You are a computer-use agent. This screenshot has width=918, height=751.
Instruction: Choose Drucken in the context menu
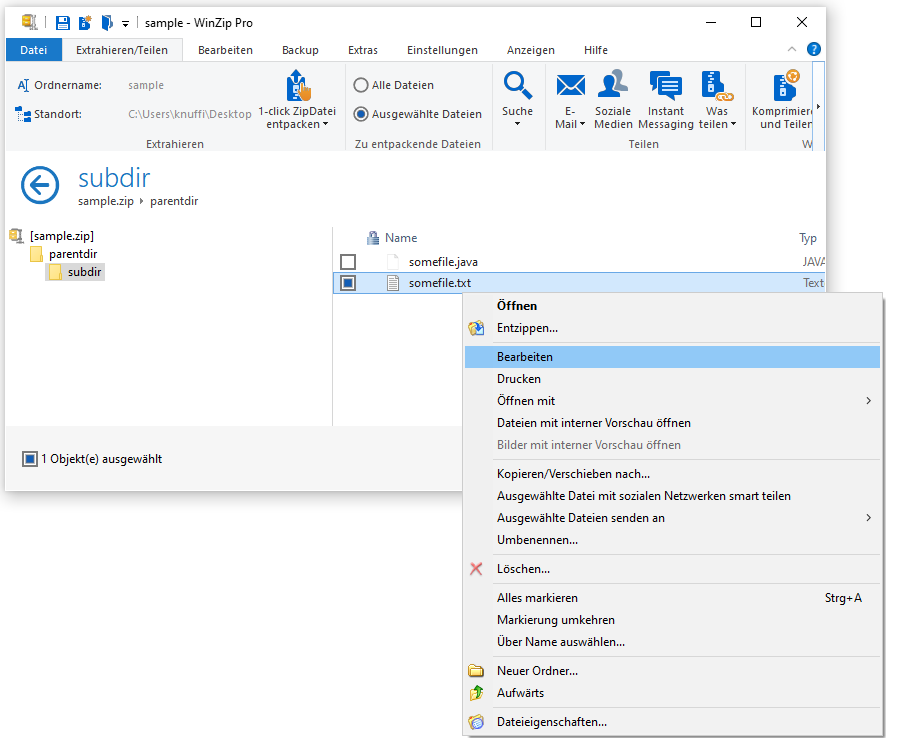point(672,379)
